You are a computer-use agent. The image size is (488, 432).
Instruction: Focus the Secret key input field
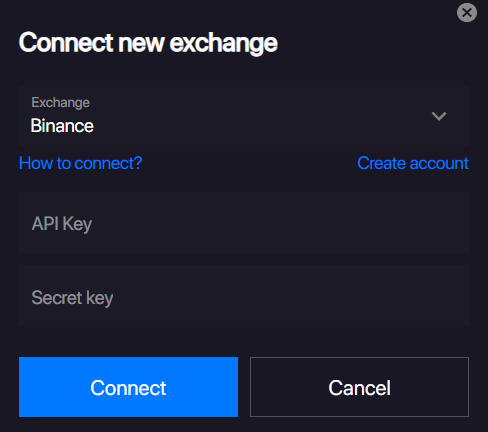tap(244, 296)
